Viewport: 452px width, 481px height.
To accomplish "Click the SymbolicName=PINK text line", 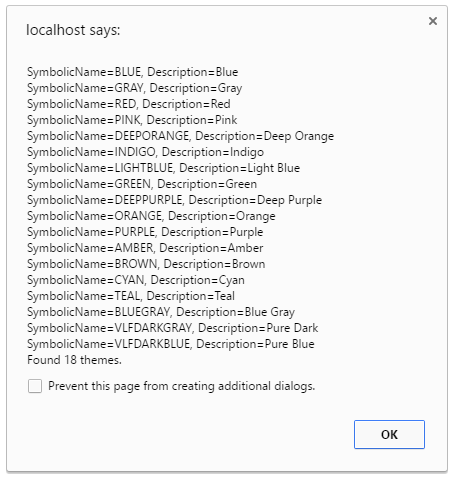I will point(132,120).
